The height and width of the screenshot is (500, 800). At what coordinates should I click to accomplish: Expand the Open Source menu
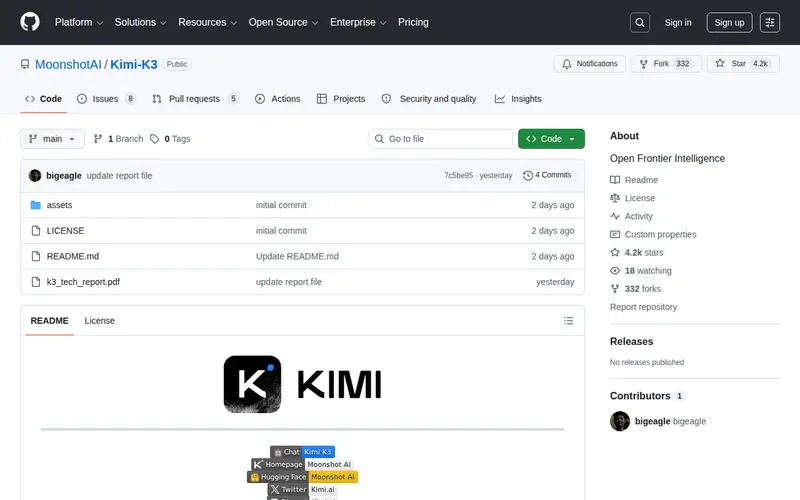(x=283, y=22)
